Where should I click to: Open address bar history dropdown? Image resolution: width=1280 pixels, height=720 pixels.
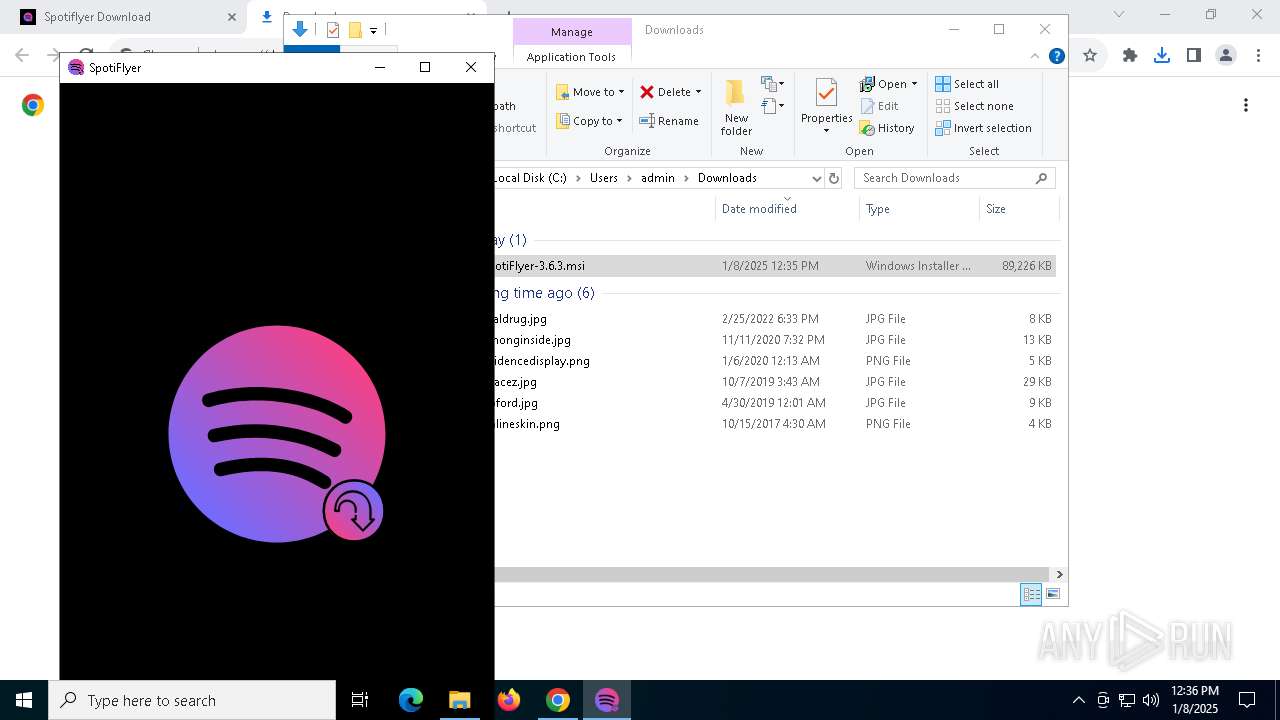816,178
